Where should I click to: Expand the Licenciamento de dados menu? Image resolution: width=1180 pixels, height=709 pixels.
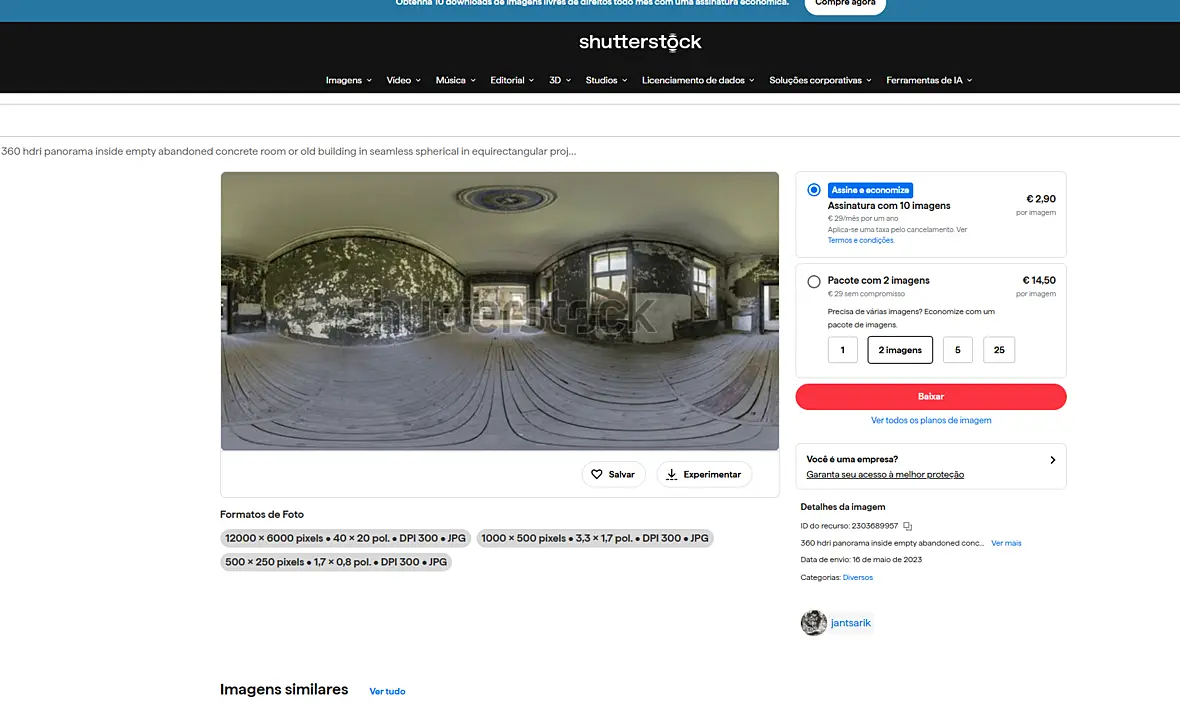tap(698, 80)
